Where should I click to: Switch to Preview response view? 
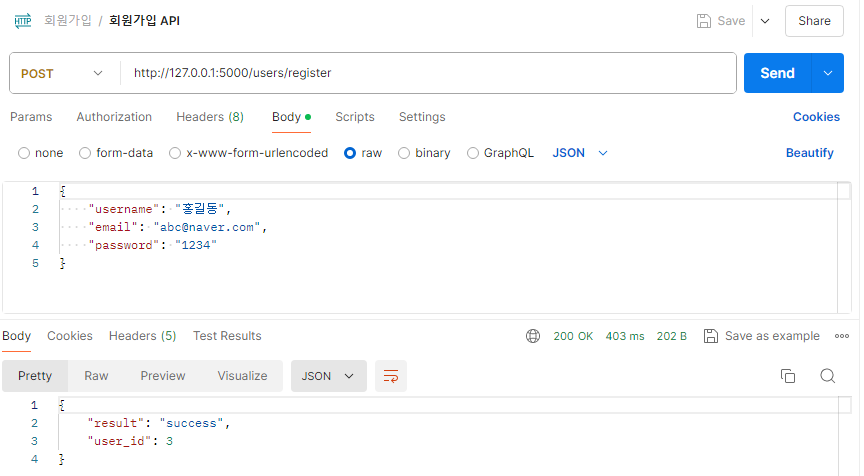pyautogui.click(x=163, y=376)
